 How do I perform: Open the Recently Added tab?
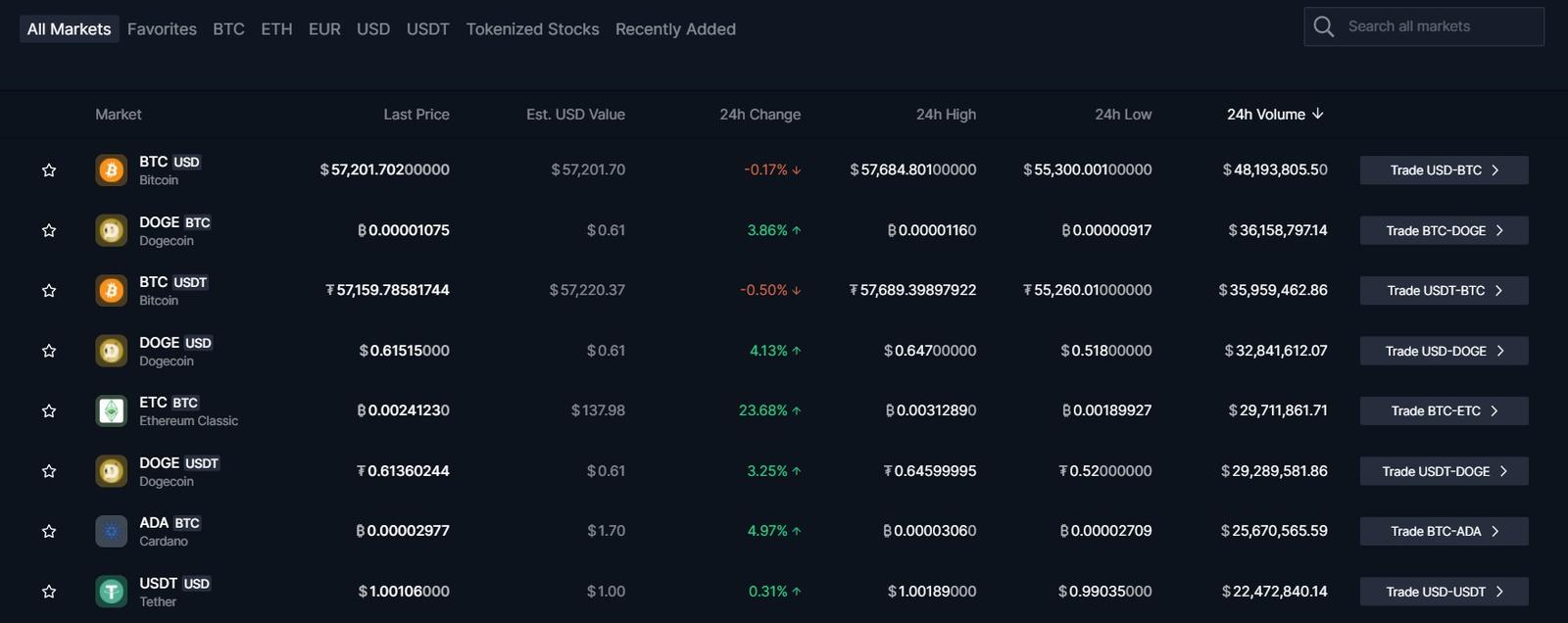click(x=675, y=28)
